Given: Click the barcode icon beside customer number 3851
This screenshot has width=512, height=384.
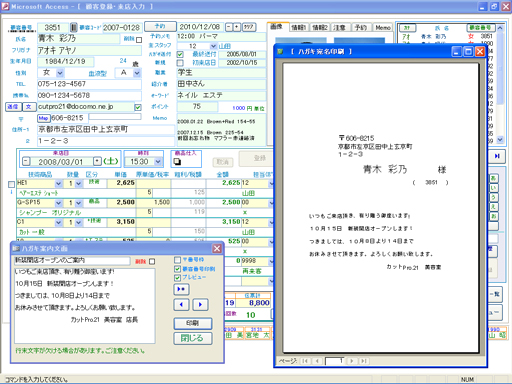Looking at the screenshot, I should [74, 27].
